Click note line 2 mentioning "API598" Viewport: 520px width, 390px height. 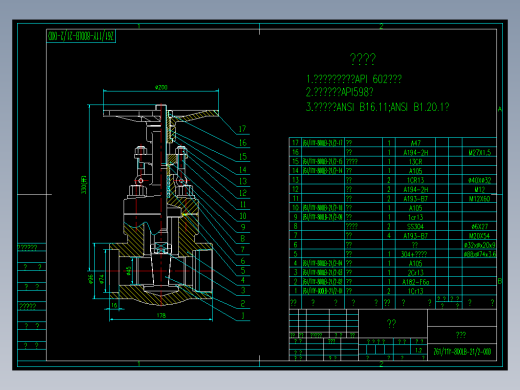pyautogui.click(x=339, y=92)
